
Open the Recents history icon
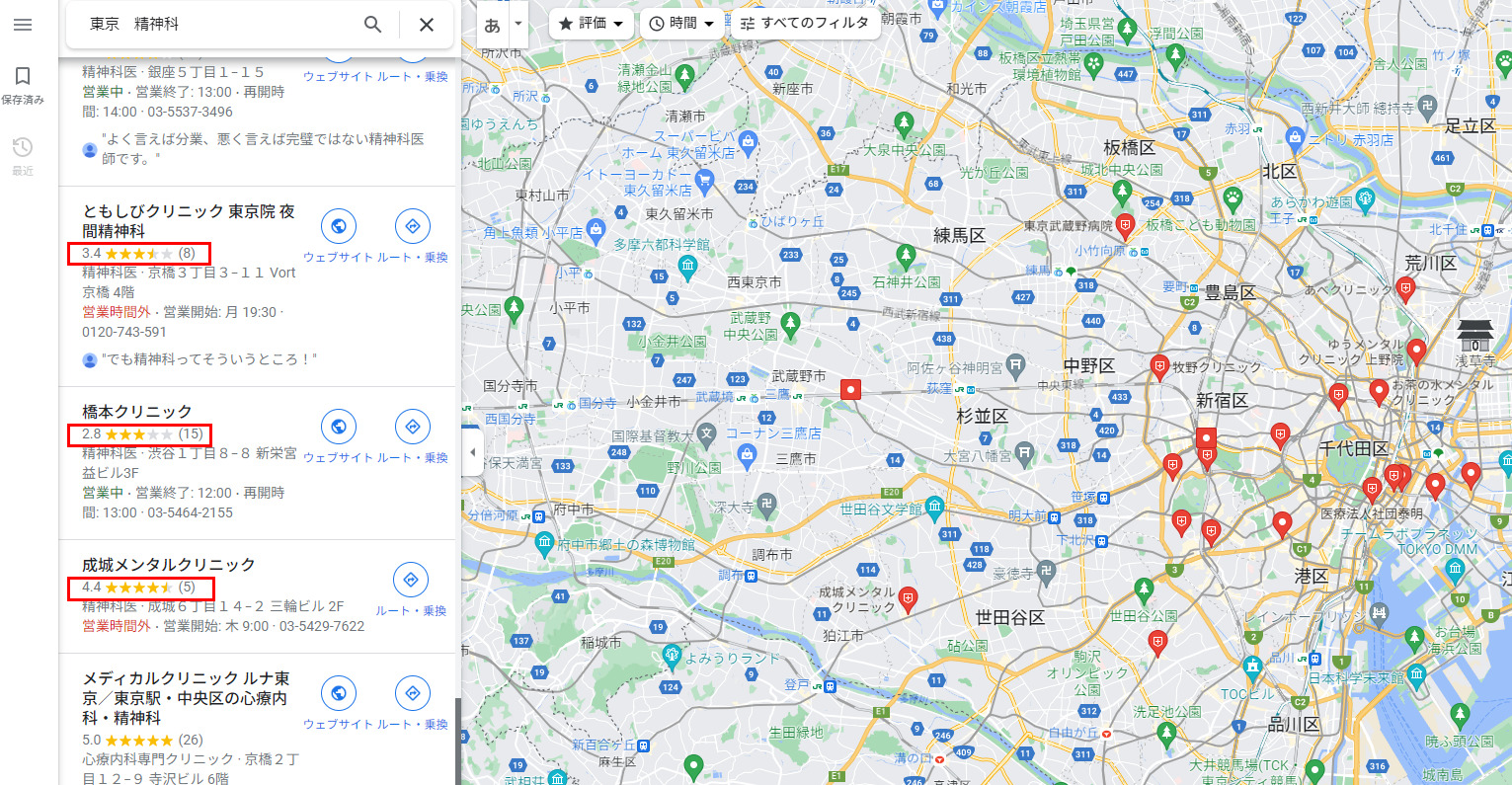[23, 147]
